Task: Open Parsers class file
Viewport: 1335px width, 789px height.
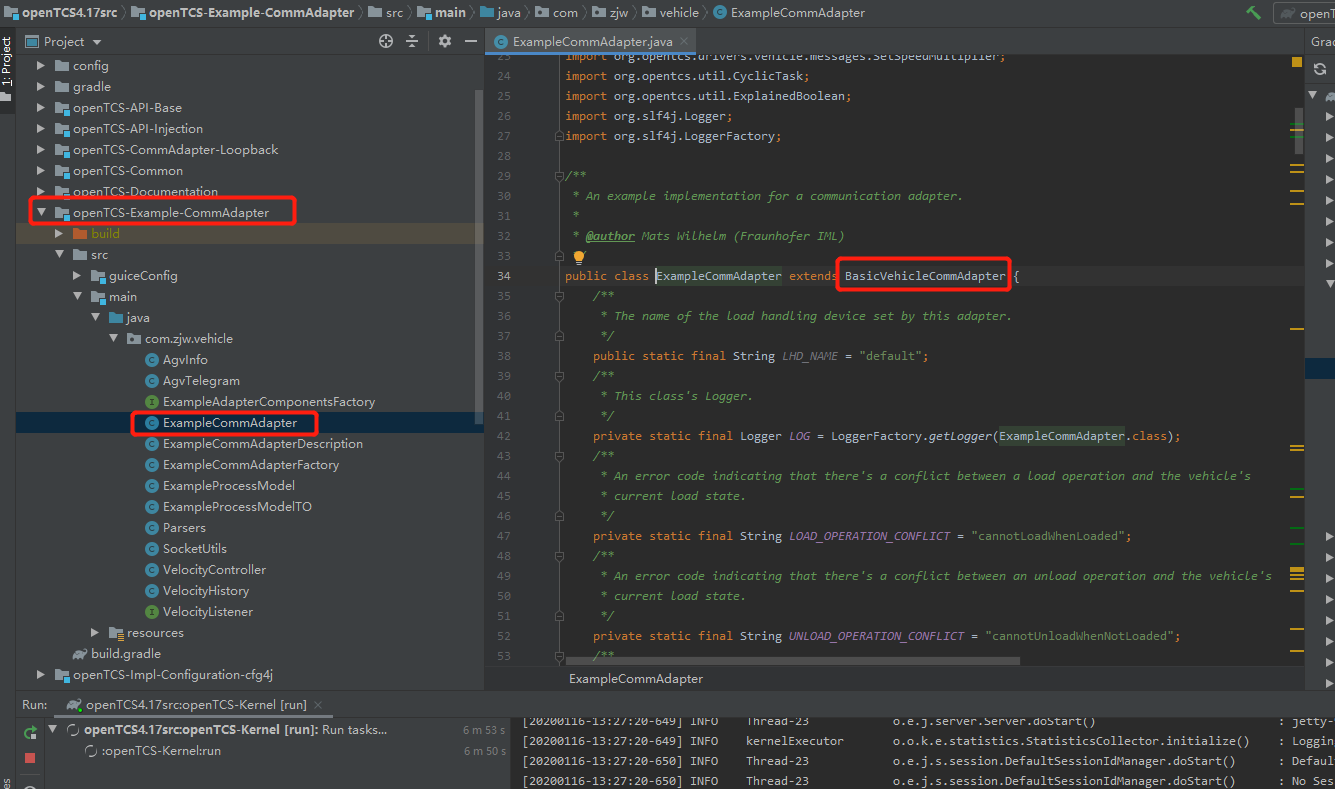Action: (x=184, y=527)
